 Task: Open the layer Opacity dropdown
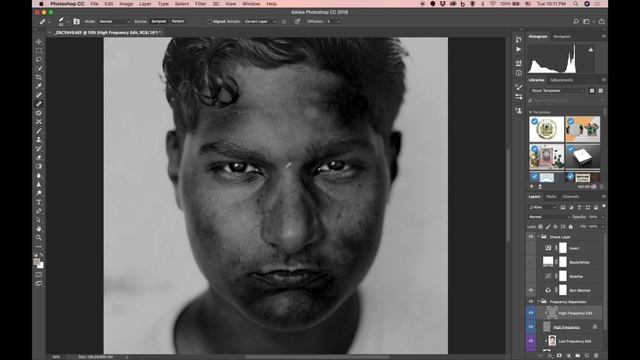[x=602, y=217]
